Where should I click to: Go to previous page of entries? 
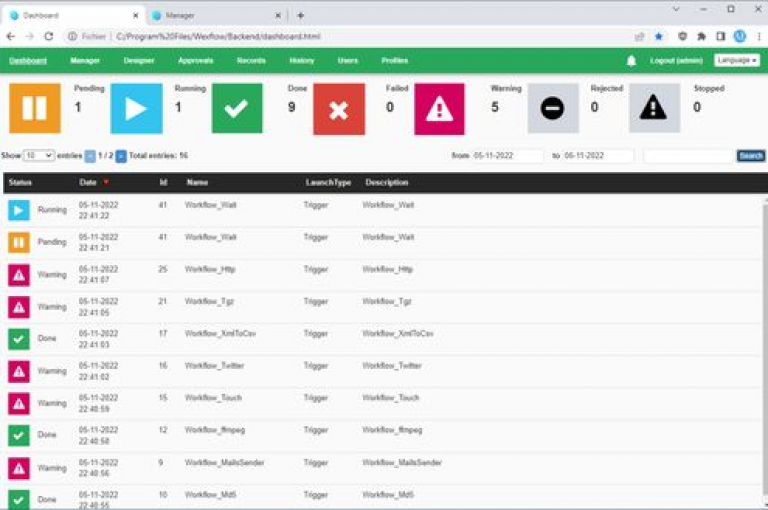coord(90,156)
